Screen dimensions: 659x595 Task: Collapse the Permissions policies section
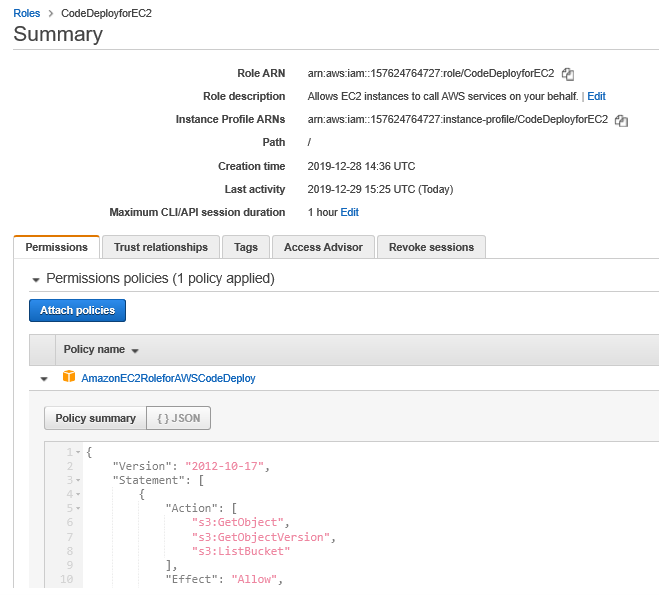(36, 279)
